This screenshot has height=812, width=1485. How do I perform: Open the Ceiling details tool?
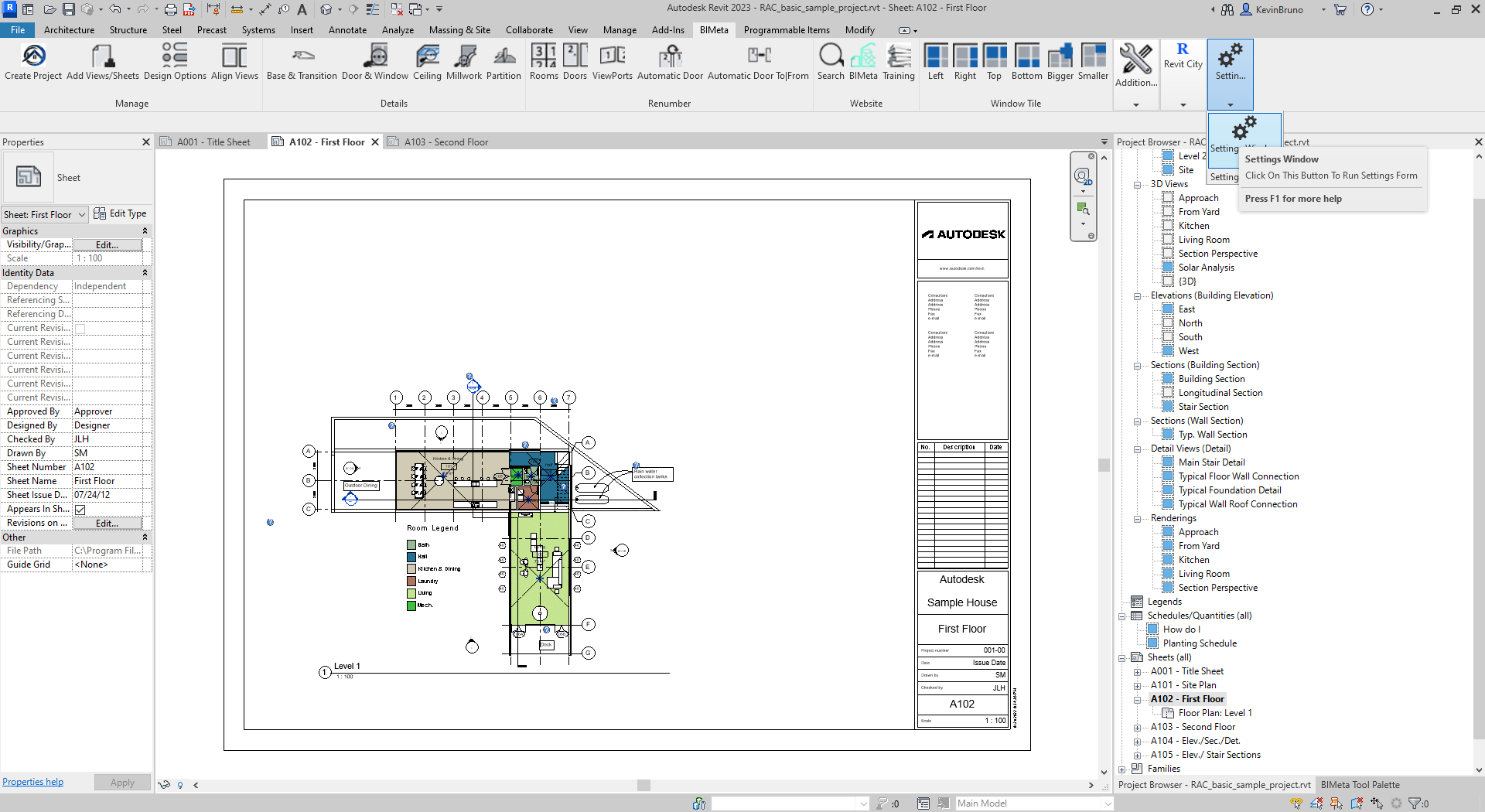[x=427, y=62]
